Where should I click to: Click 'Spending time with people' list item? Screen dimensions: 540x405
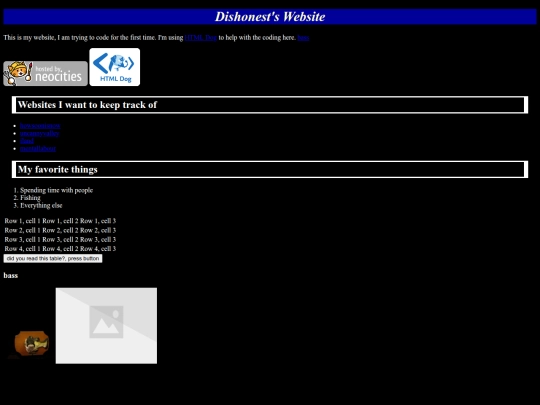(x=56, y=190)
